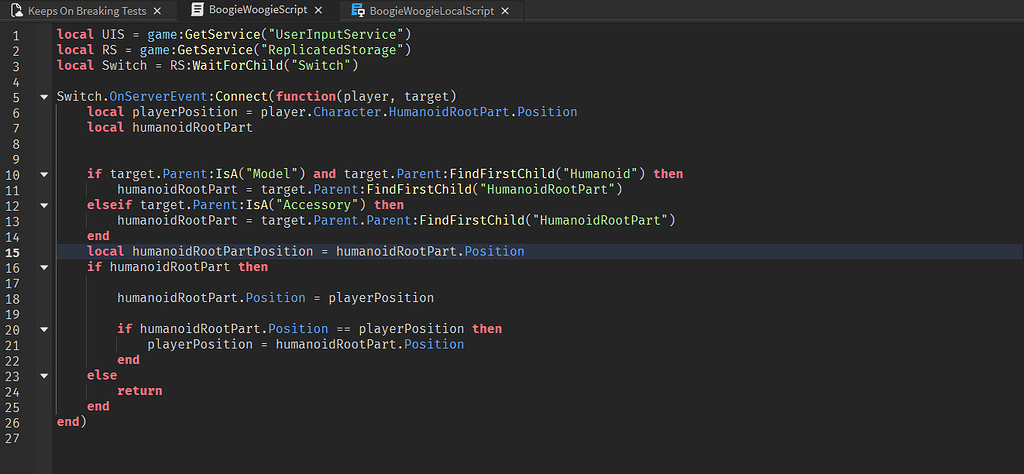Click the end keyword on line 14
The image size is (1024, 474).
(99, 236)
